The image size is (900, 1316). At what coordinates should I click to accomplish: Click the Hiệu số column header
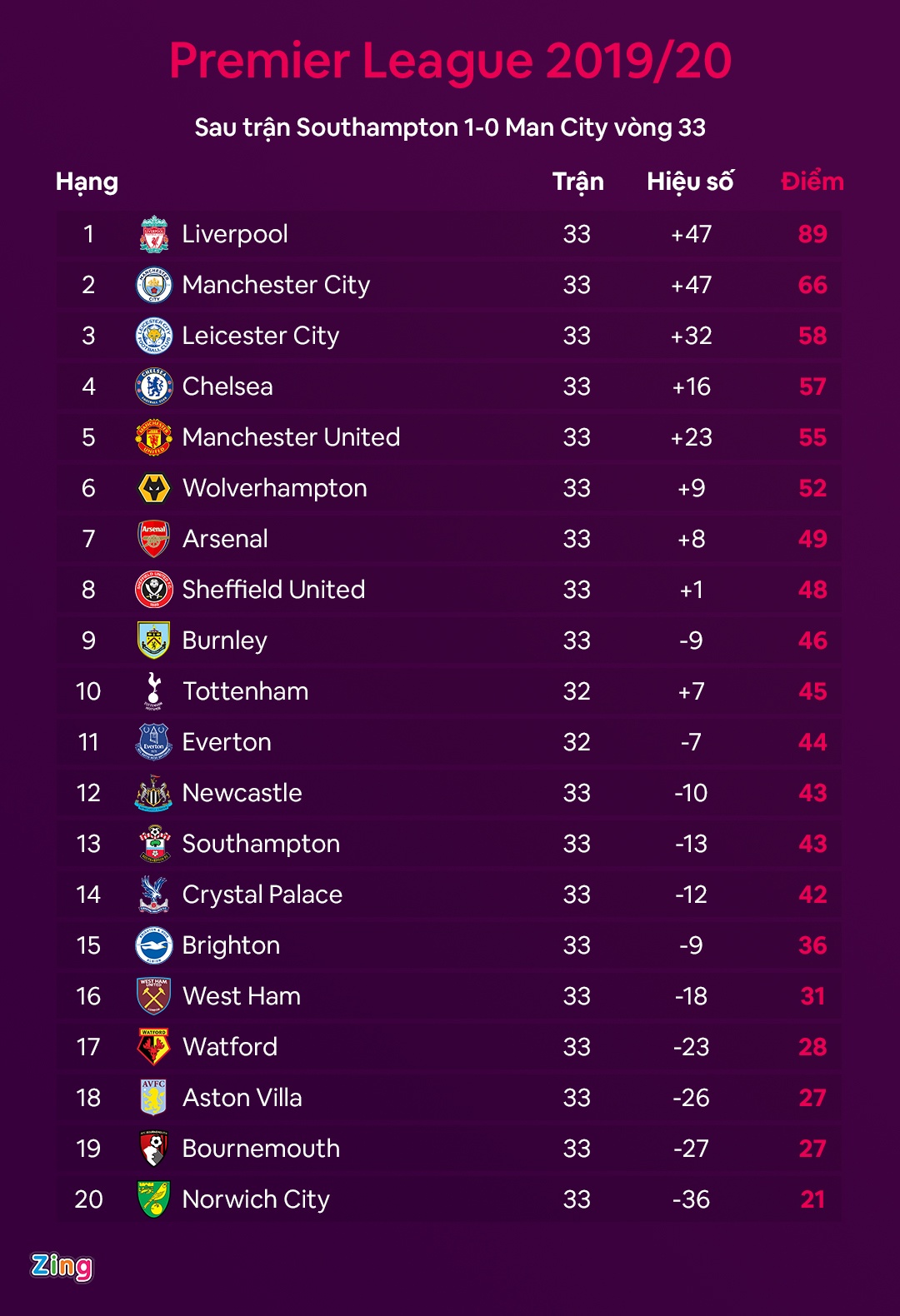point(690,182)
